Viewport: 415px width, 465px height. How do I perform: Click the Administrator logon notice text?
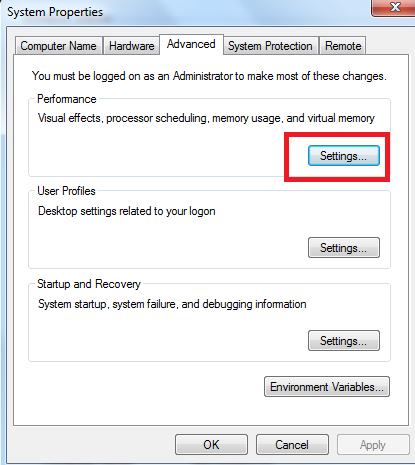209,76
